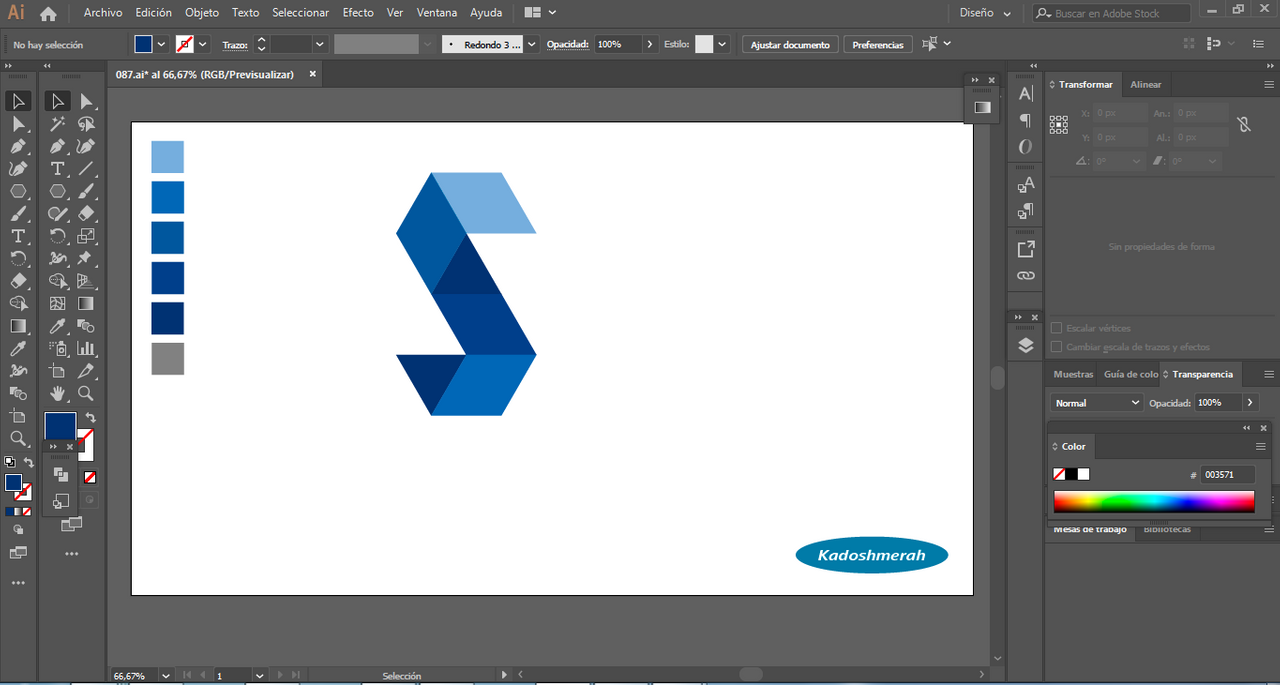Screen dimensions: 1280x685
Task: Pick a color from the spectrum bar
Action: [x=1154, y=502]
